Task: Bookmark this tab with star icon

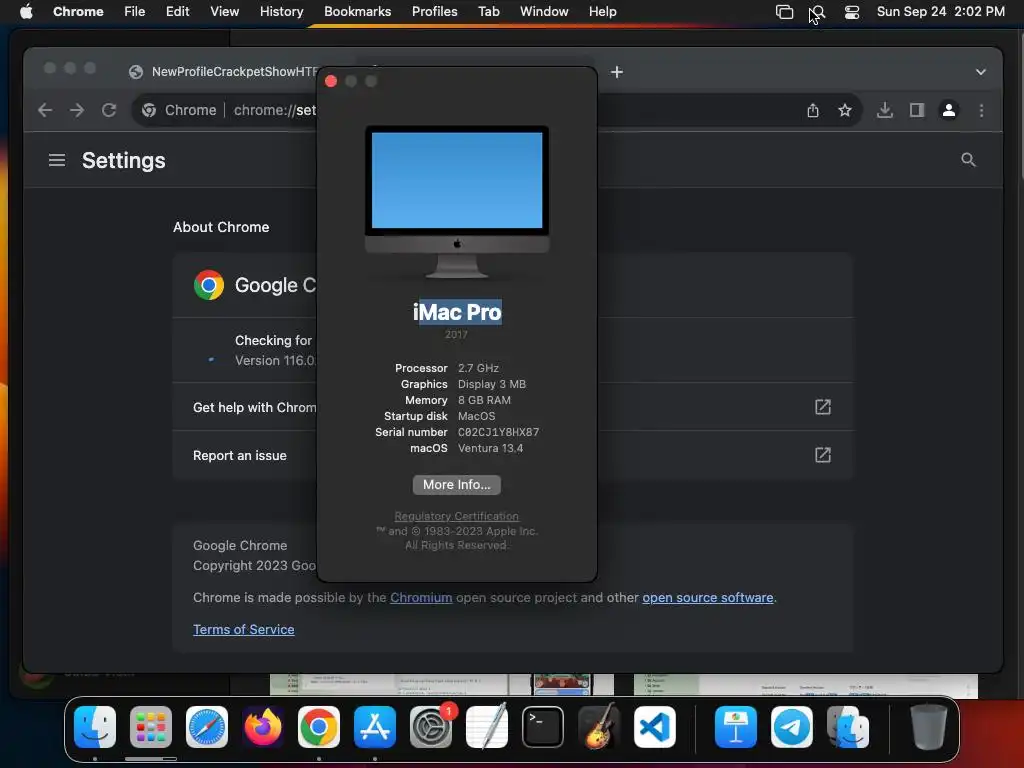Action: pos(844,110)
